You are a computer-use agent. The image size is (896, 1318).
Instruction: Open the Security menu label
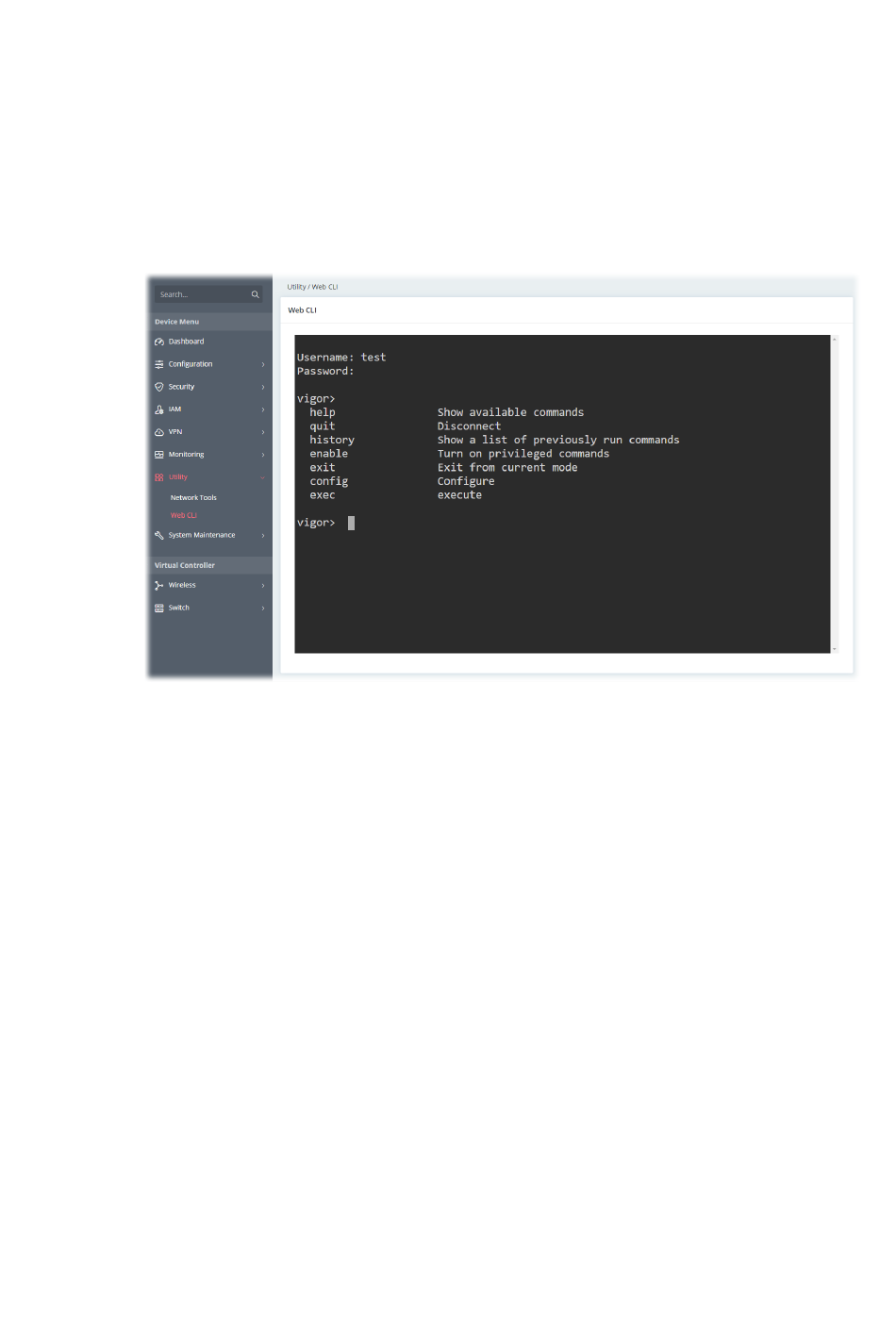tap(181, 387)
